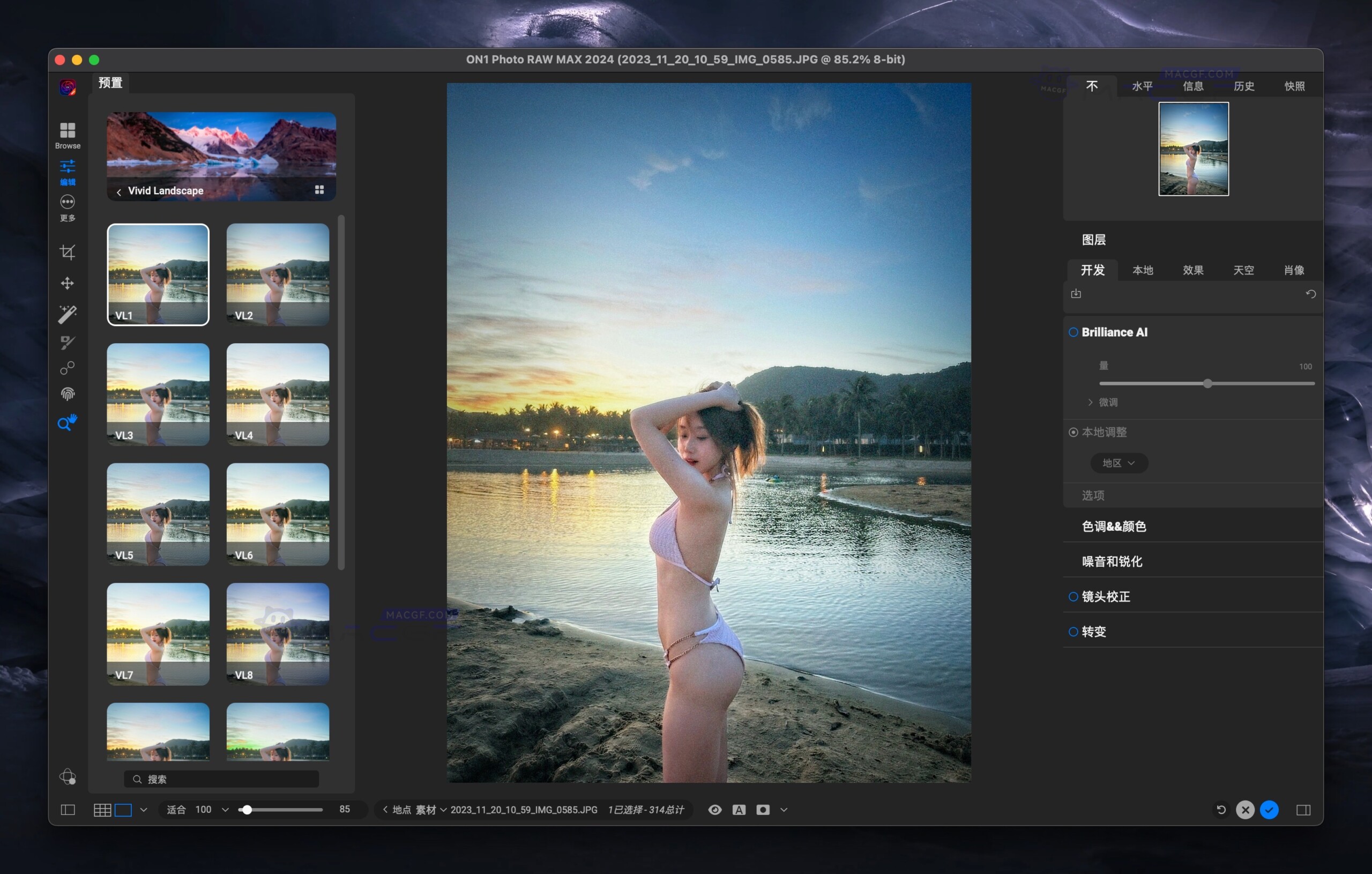Select the masking brush tool
1372x874 pixels.
point(68,343)
